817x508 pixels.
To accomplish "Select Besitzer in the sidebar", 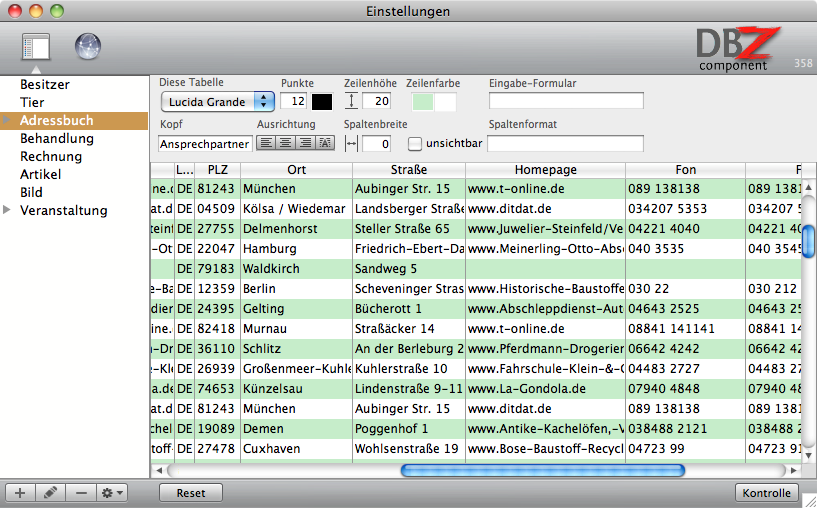I will (x=45, y=84).
